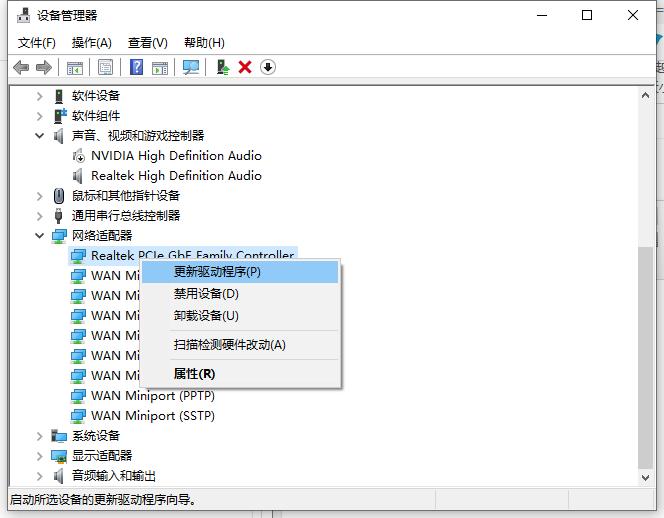Select Realtek PCIe GbE Family Controller row
The height and width of the screenshot is (518, 664).
[183, 255]
